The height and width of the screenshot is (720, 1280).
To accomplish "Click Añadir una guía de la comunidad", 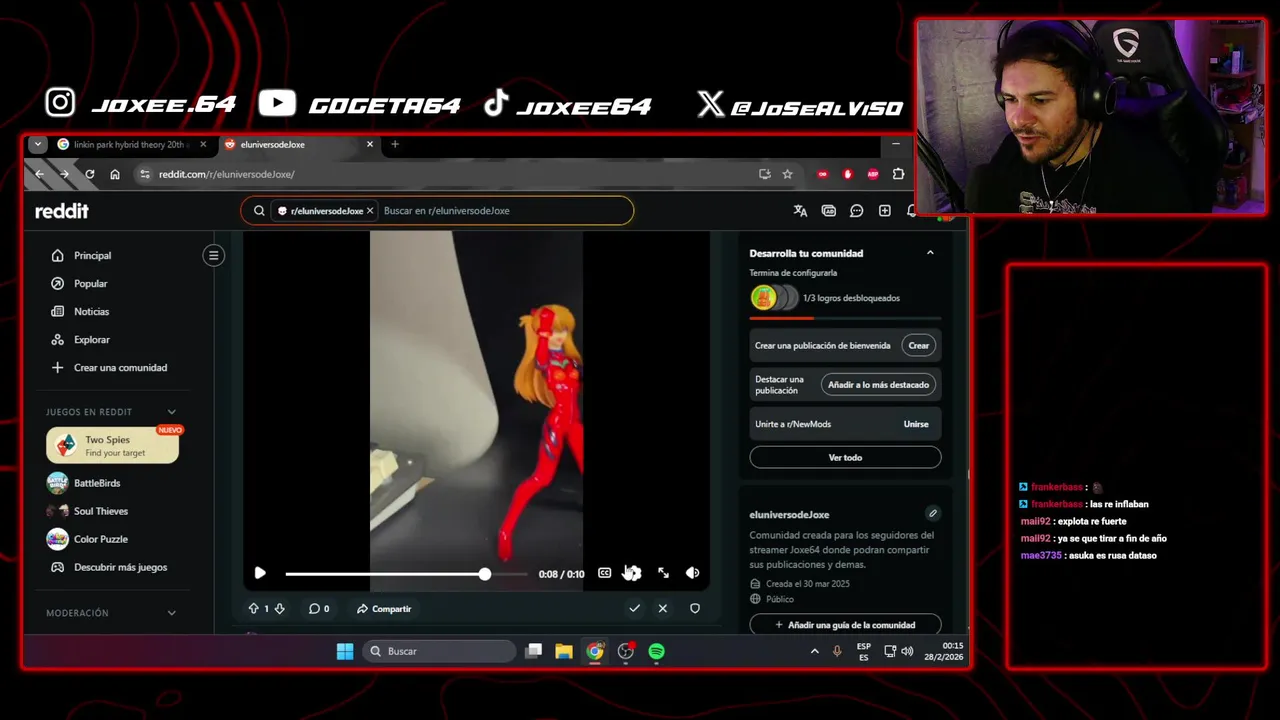I will coord(845,625).
